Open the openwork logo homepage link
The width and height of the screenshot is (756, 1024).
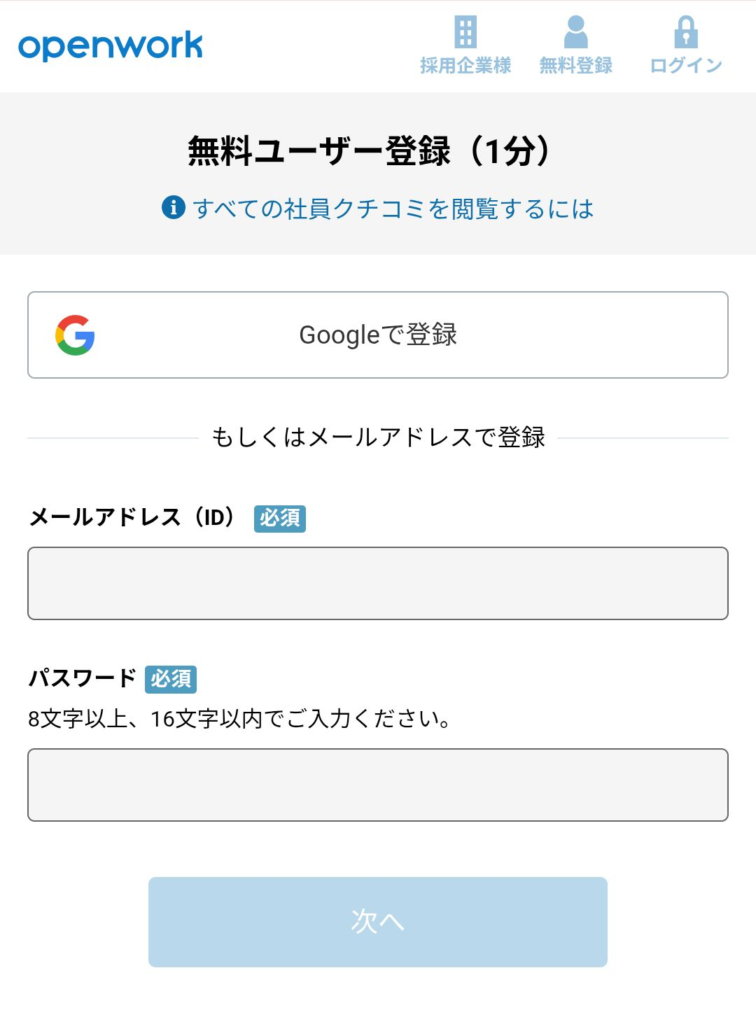click(110, 46)
